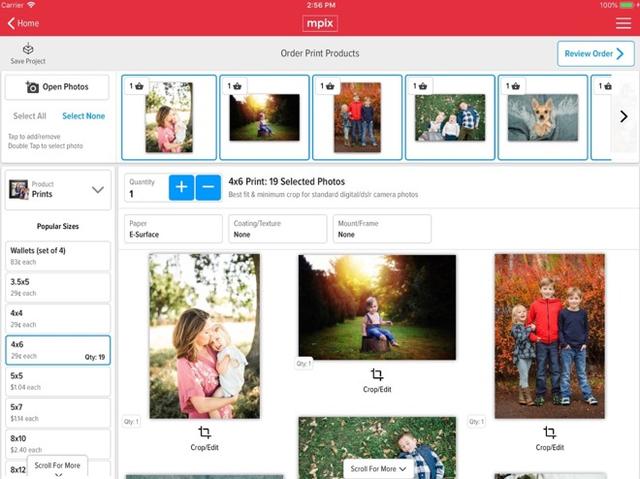Select All photos
This screenshot has width=640, height=479.
(x=30, y=116)
